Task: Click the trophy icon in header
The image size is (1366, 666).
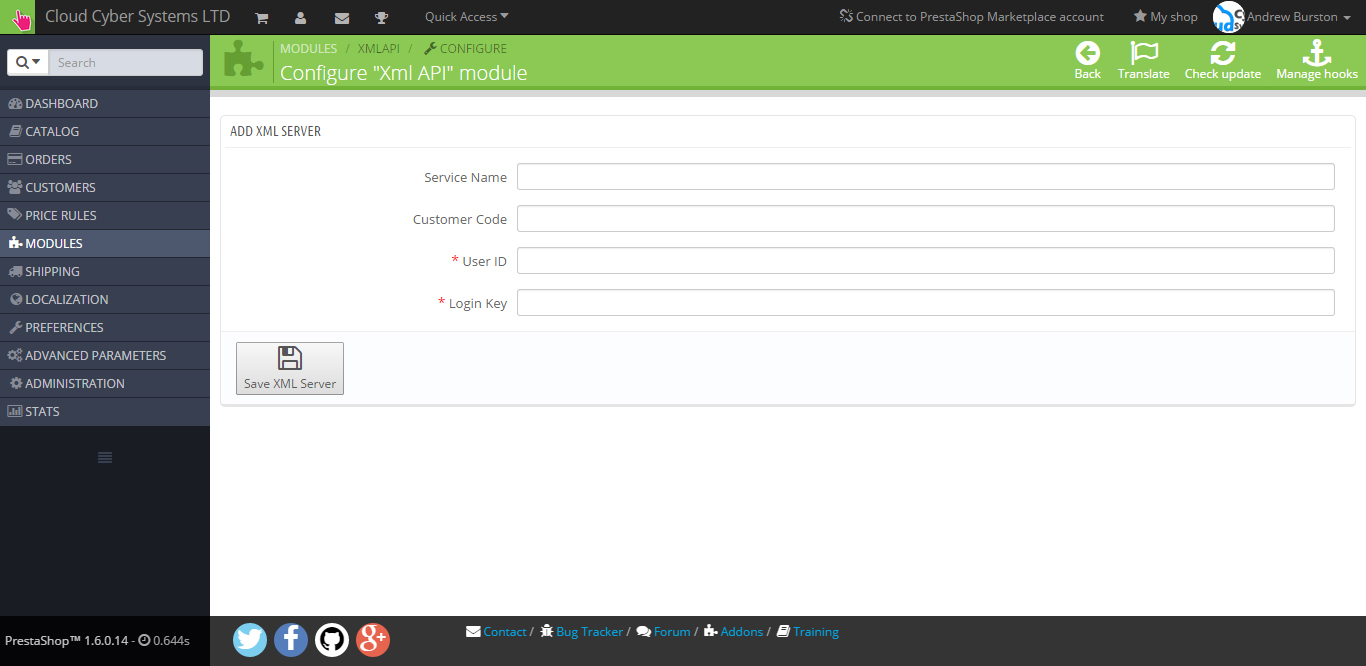Action: (381, 18)
